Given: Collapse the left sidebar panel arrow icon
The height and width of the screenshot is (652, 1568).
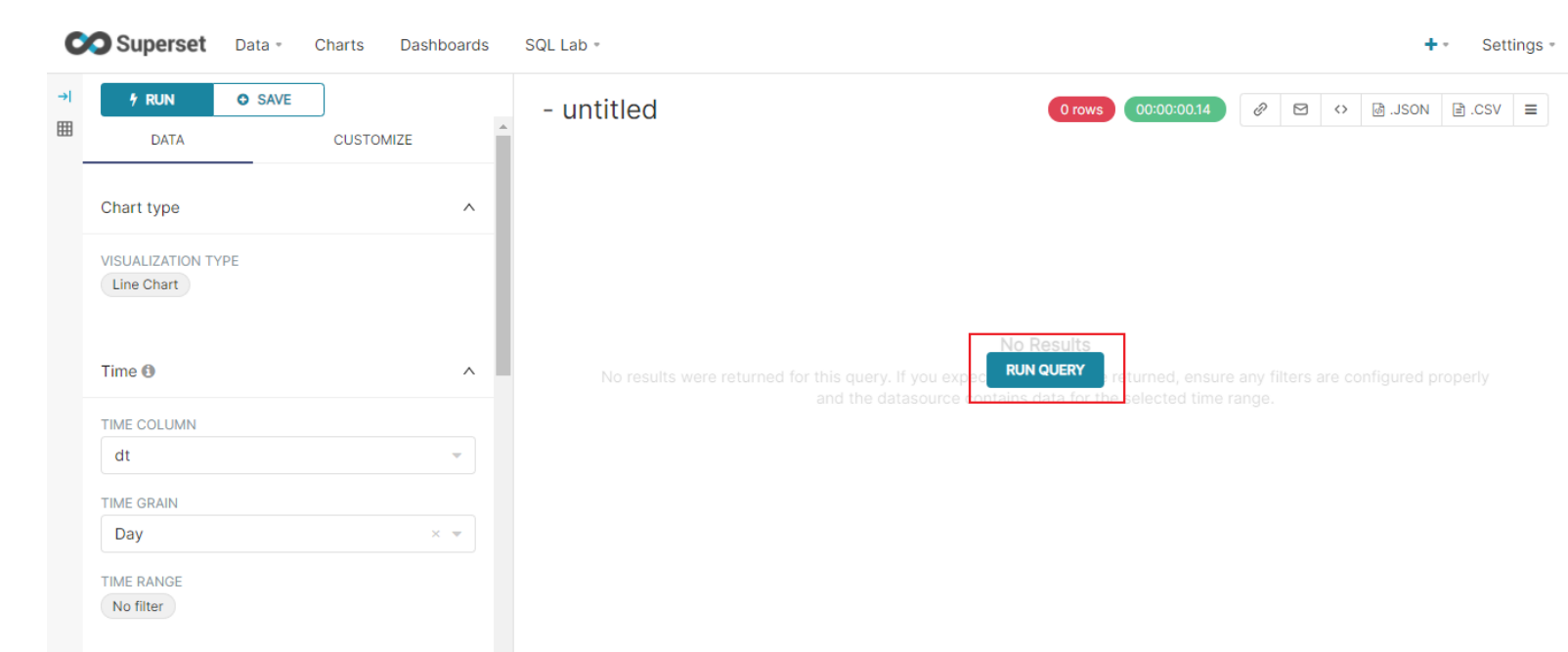Looking at the screenshot, I should coord(65,97).
